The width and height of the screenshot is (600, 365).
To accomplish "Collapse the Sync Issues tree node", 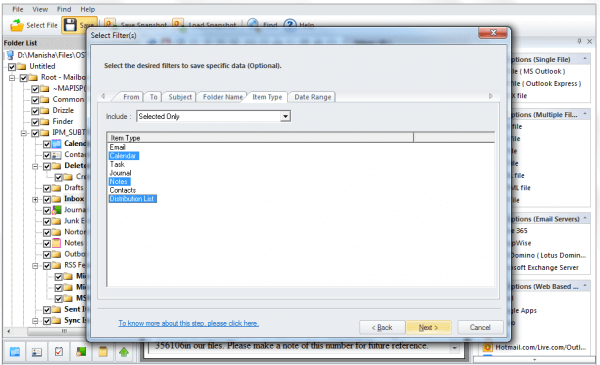I will 35,321.
